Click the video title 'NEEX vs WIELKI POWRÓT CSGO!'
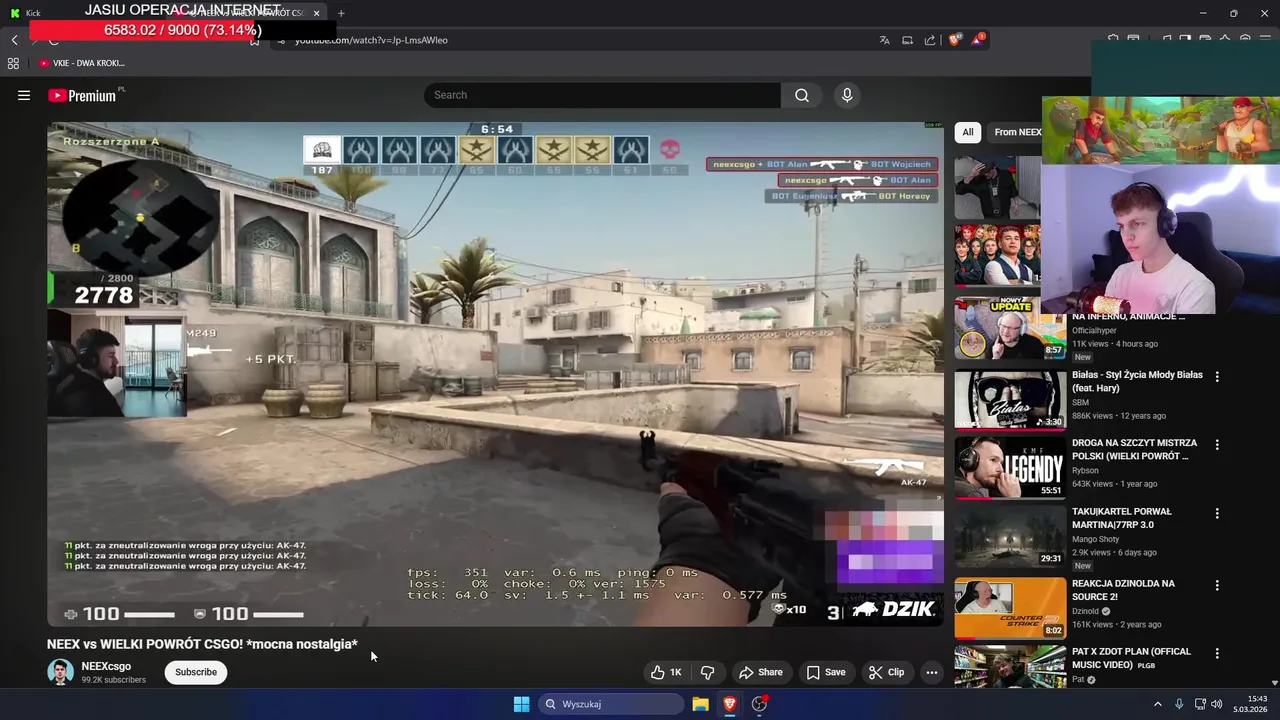1280x720 pixels. click(202, 644)
